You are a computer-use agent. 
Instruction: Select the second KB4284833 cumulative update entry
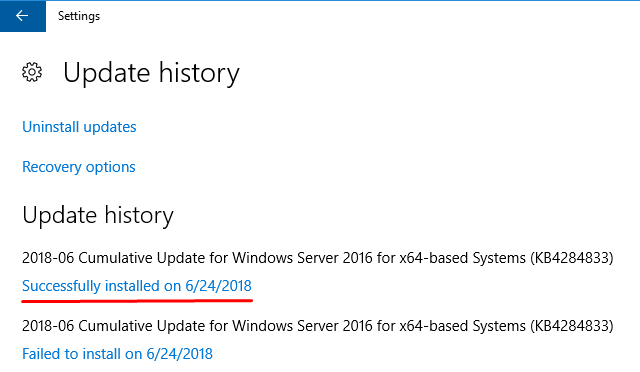[x=318, y=326]
